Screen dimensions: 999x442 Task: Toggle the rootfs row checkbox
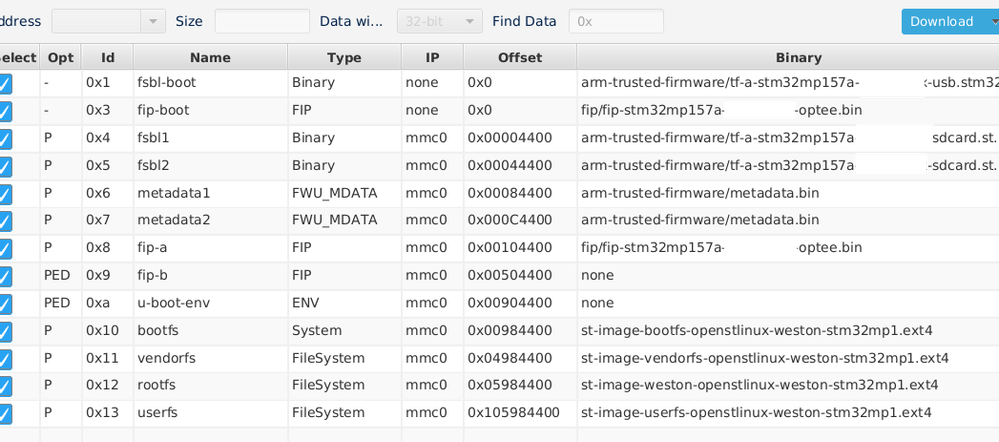5,385
